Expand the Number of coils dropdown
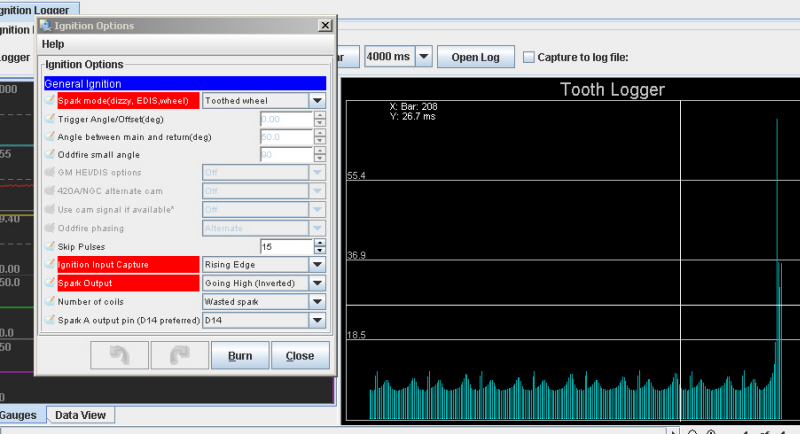 click(317, 301)
